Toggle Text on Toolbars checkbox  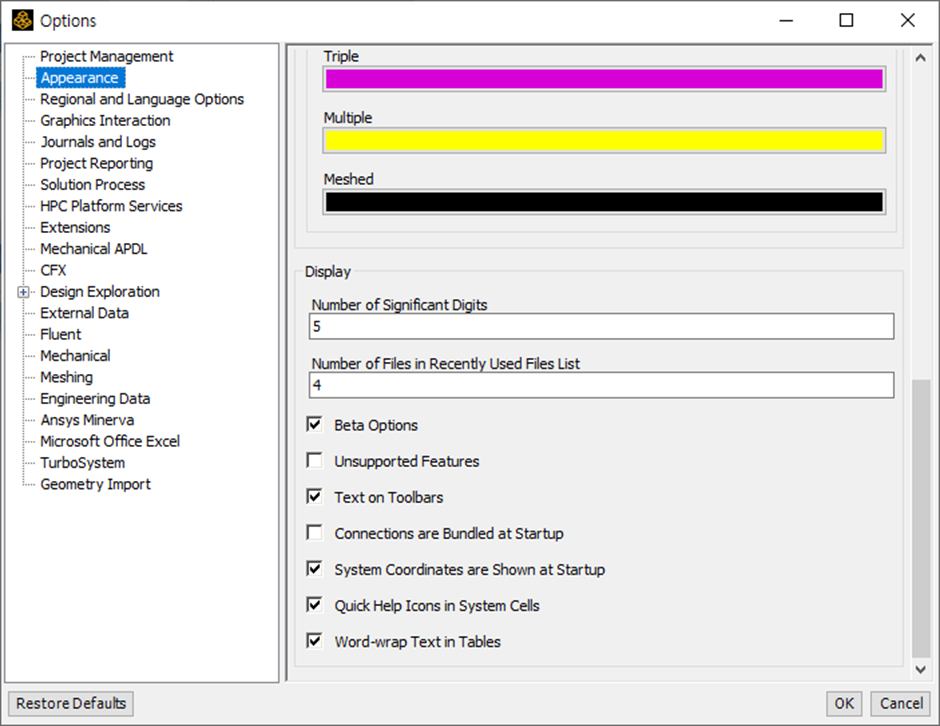click(314, 496)
